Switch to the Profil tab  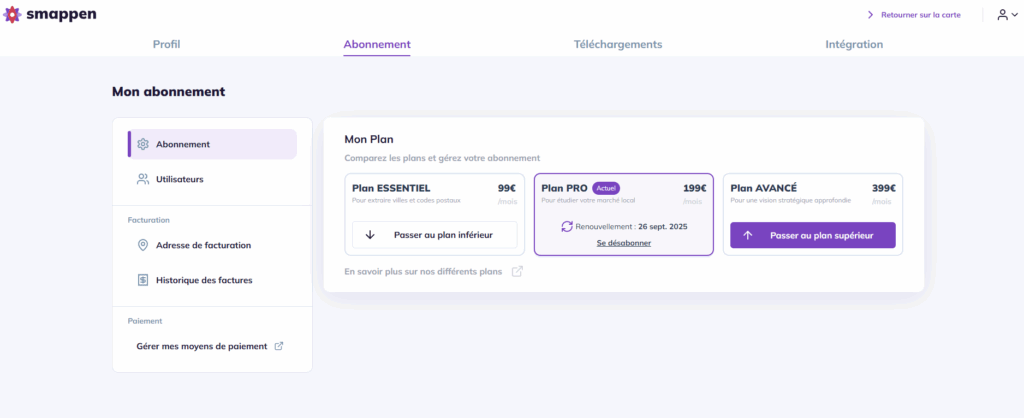167,44
